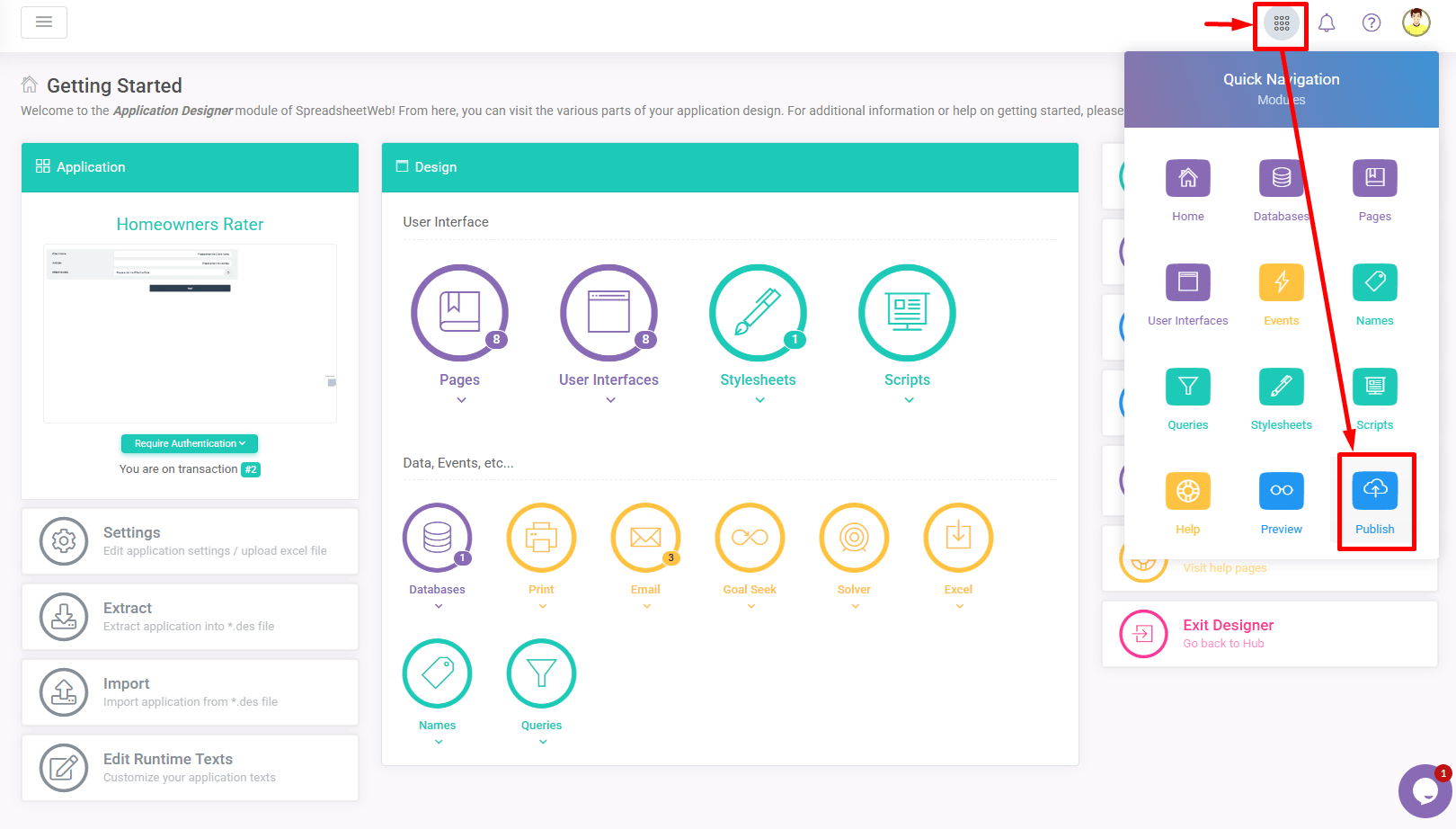This screenshot has height=829, width=1456.
Task: Open the chat bubble widget
Action: (1425, 791)
